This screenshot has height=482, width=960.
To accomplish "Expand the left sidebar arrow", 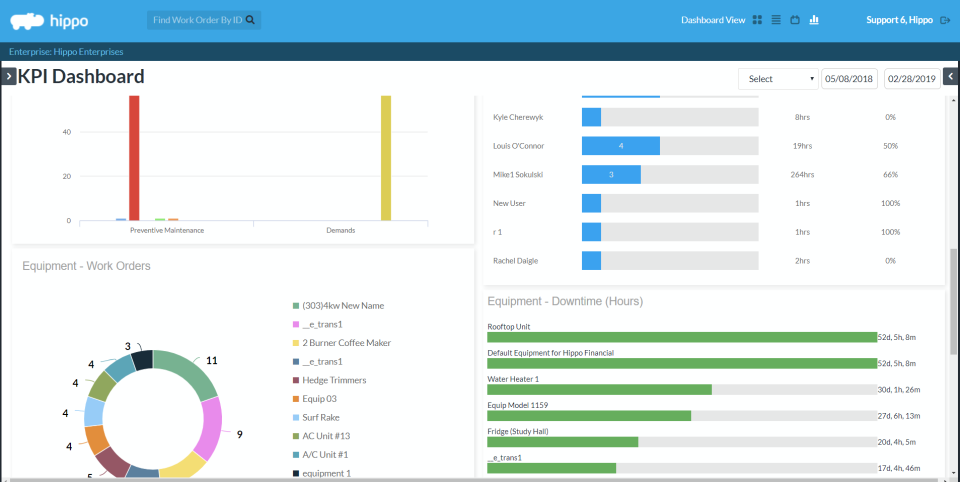I will [x=9, y=76].
